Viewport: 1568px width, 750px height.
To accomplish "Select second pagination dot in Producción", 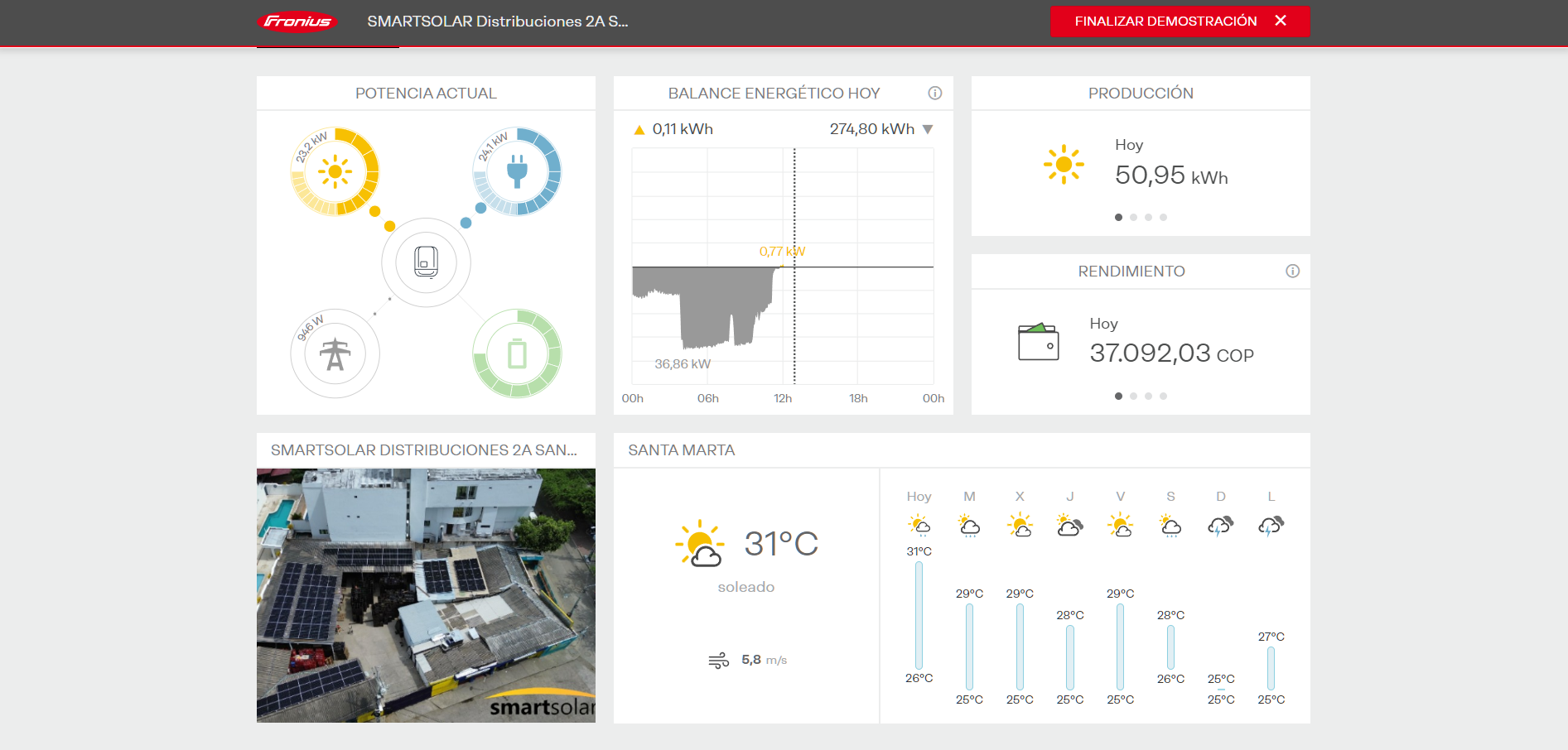I will pos(1133,218).
